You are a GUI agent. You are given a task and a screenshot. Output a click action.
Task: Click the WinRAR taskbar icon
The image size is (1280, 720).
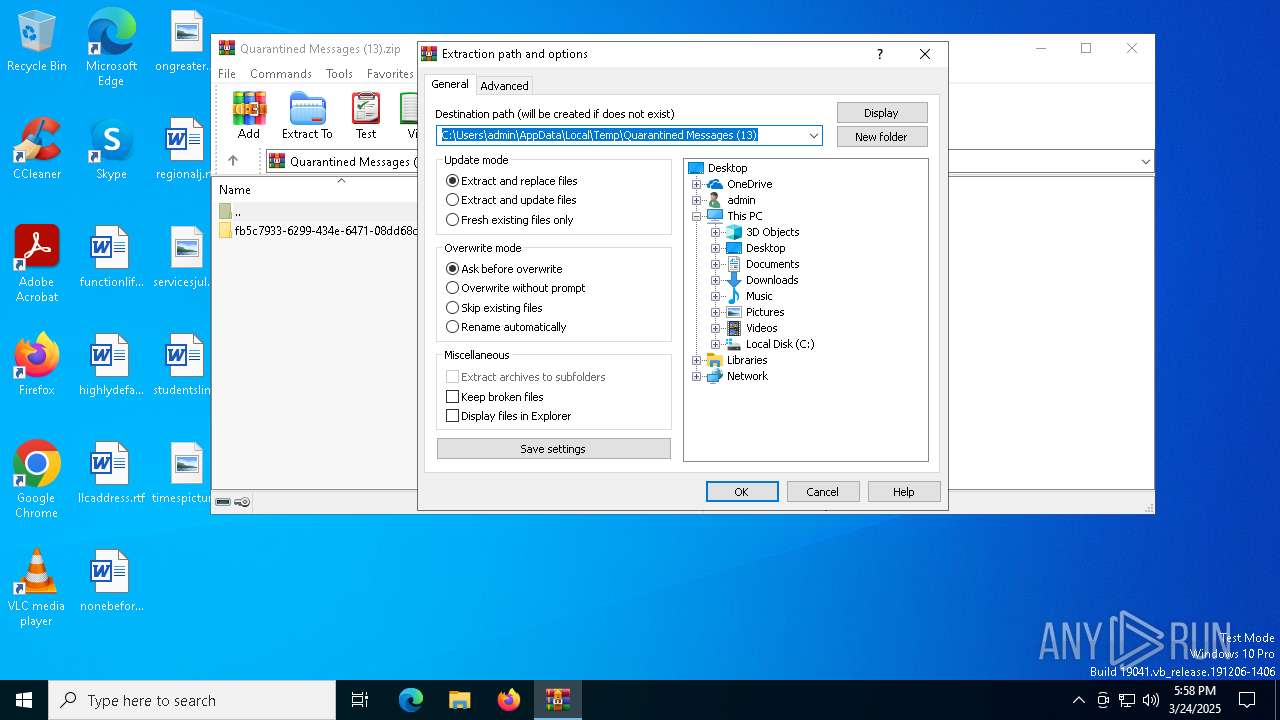pyautogui.click(x=557, y=700)
